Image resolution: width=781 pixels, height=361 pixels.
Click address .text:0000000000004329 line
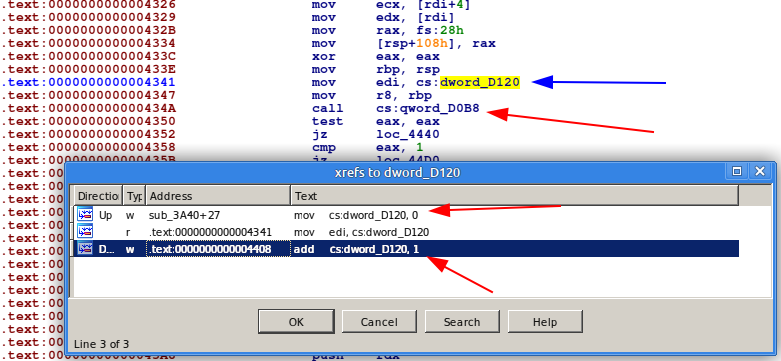click(x=88, y=17)
